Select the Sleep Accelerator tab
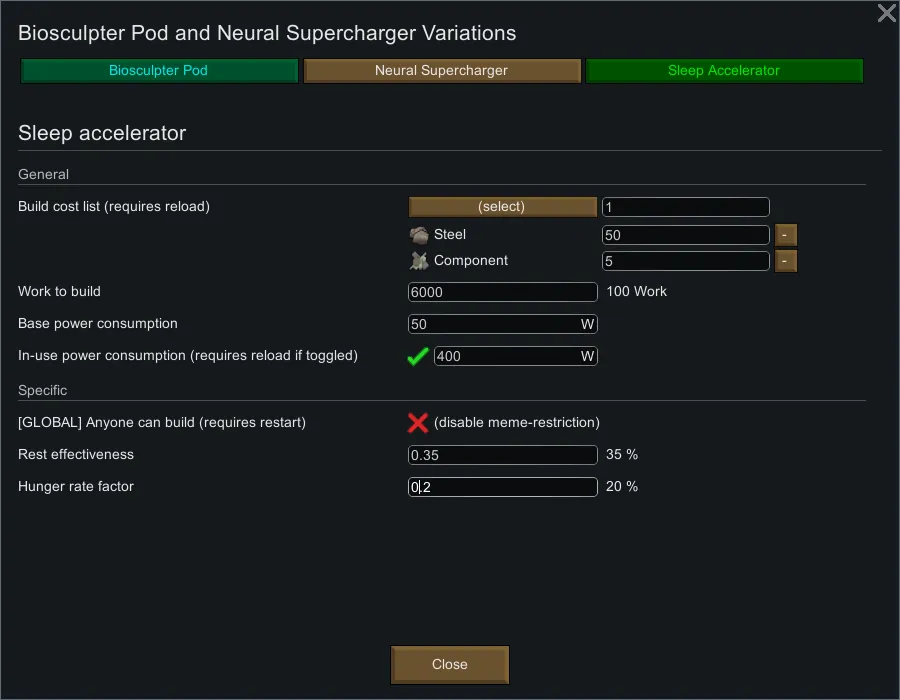Image resolution: width=900 pixels, height=700 pixels. [x=723, y=71]
